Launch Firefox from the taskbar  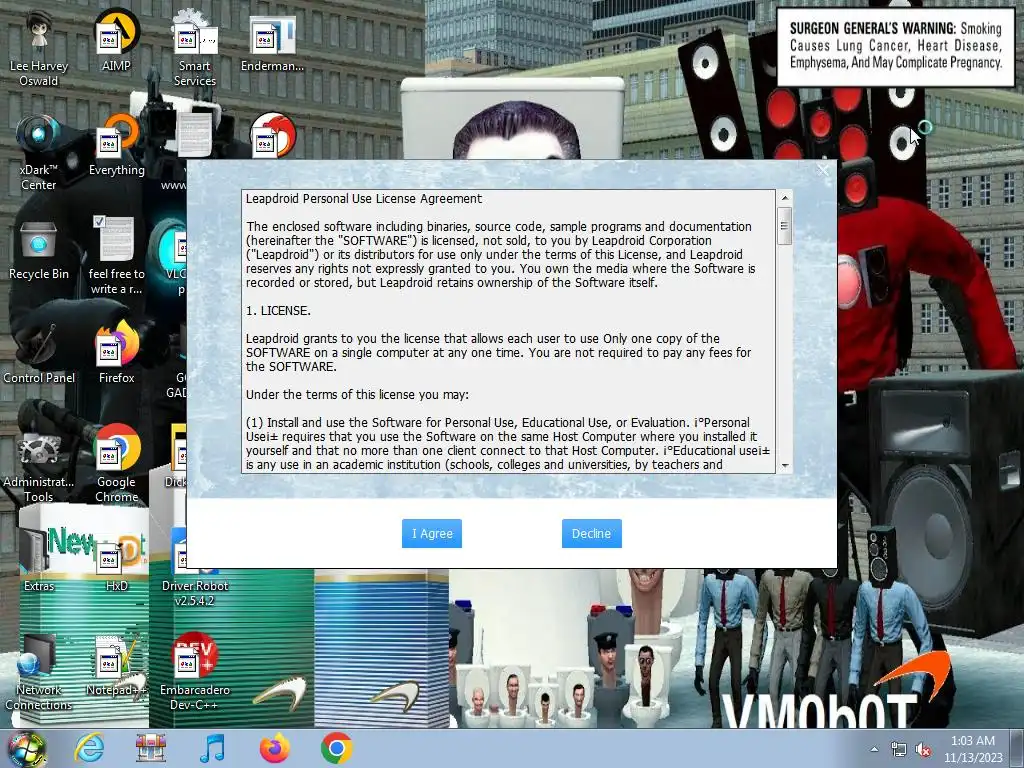click(x=274, y=749)
